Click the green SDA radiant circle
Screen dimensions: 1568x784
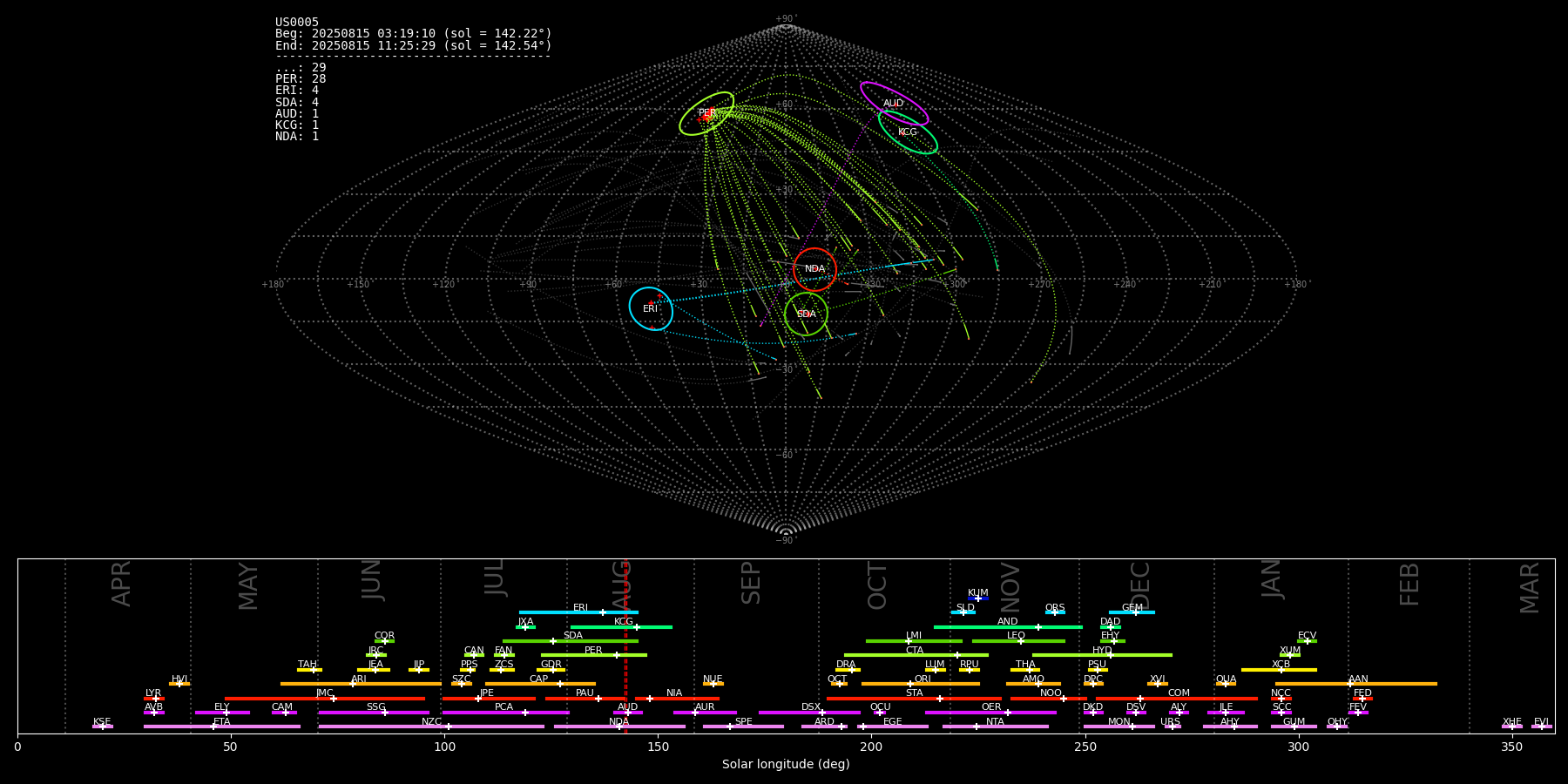807,314
